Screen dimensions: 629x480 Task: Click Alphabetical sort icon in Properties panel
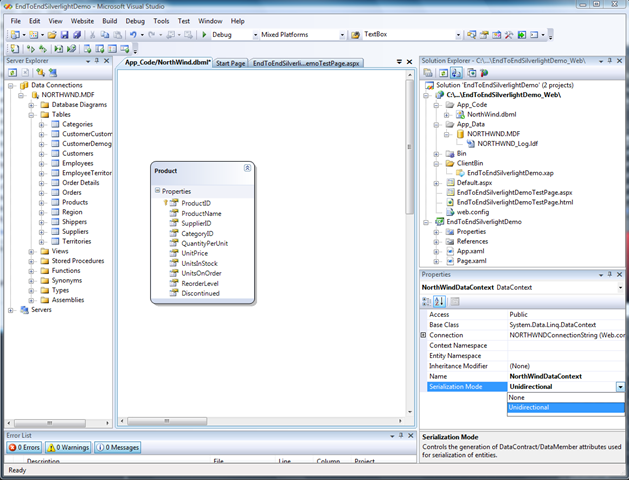(x=440, y=300)
